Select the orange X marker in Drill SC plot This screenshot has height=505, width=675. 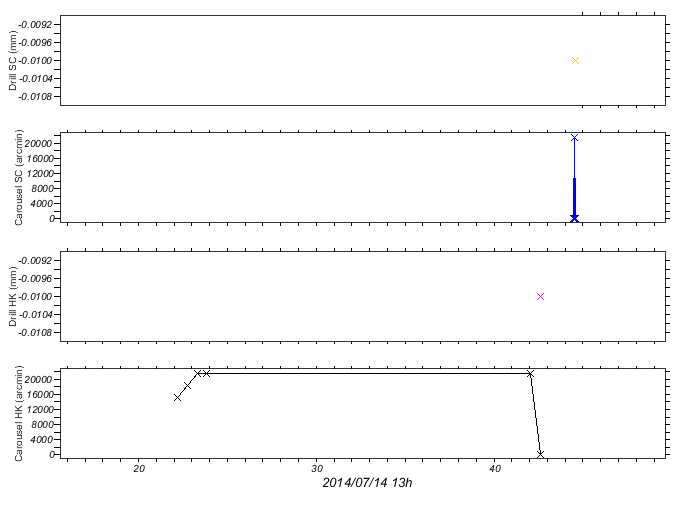pyautogui.click(x=575, y=60)
